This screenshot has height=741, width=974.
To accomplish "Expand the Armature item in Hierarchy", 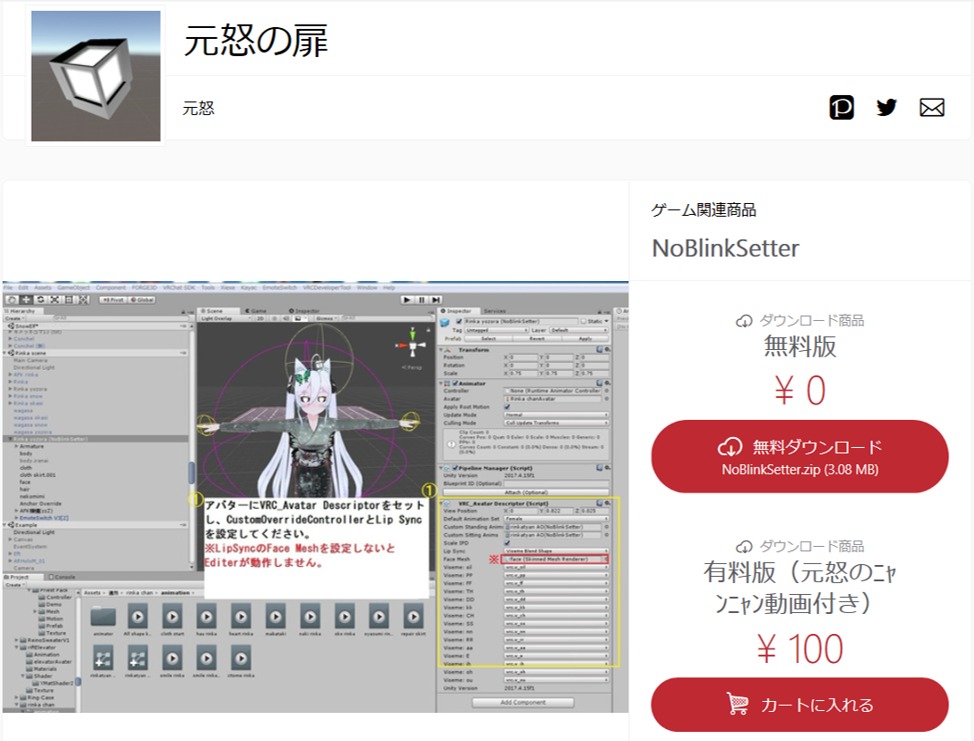I will (x=14, y=446).
